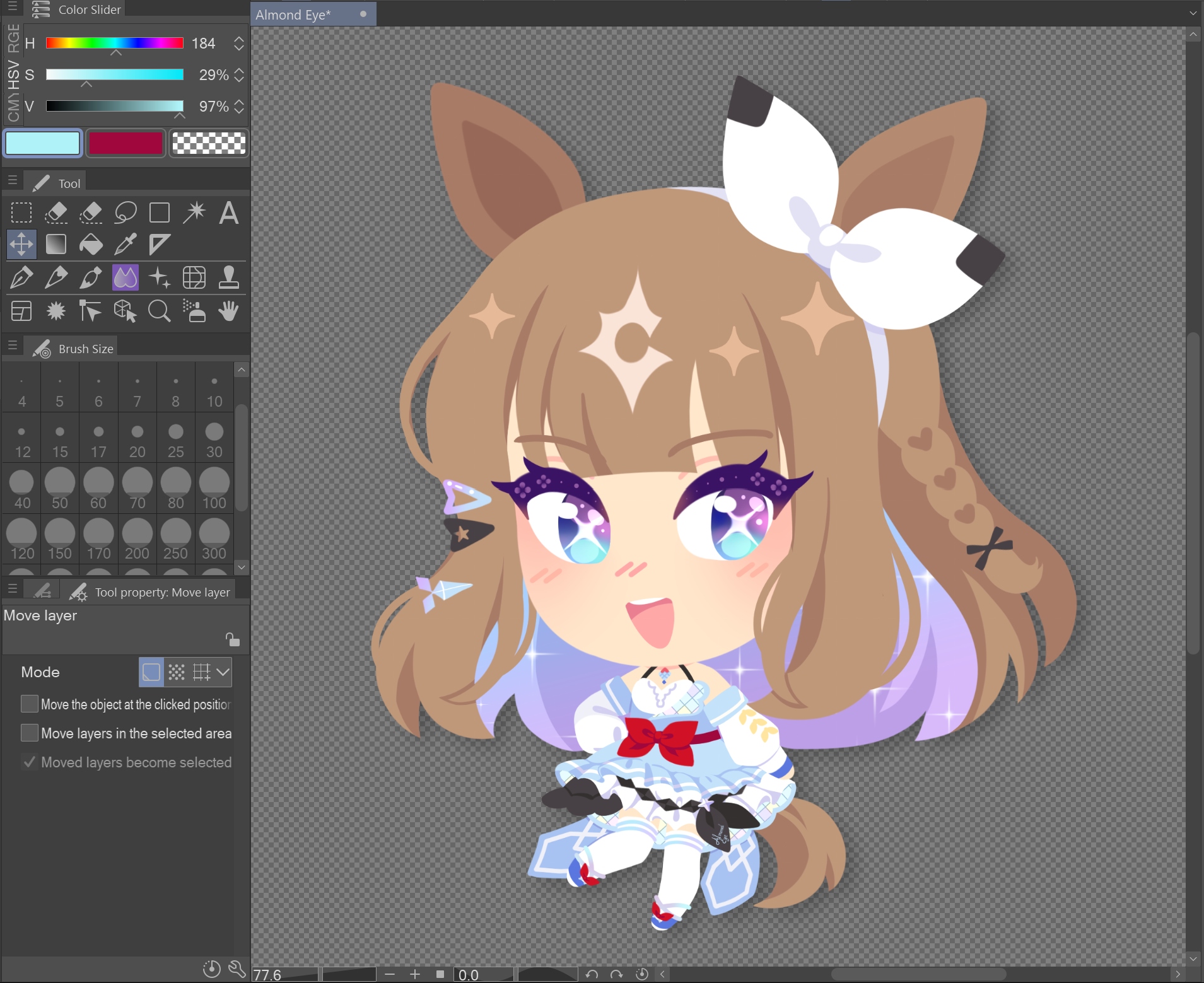Select brush size 100

tap(214, 488)
